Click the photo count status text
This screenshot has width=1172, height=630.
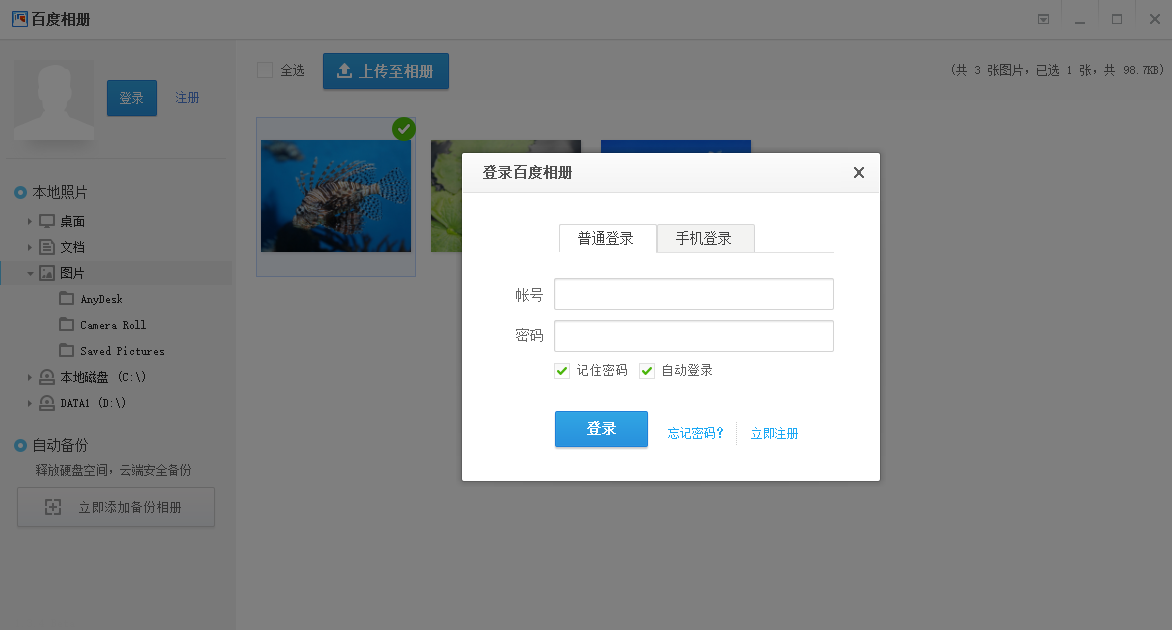[1057, 70]
